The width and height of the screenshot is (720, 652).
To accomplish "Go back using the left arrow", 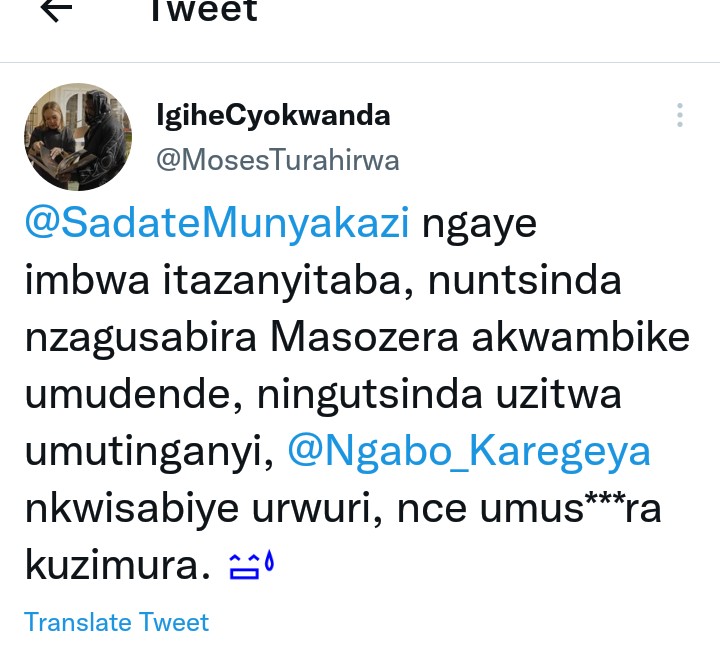I will [x=56, y=9].
